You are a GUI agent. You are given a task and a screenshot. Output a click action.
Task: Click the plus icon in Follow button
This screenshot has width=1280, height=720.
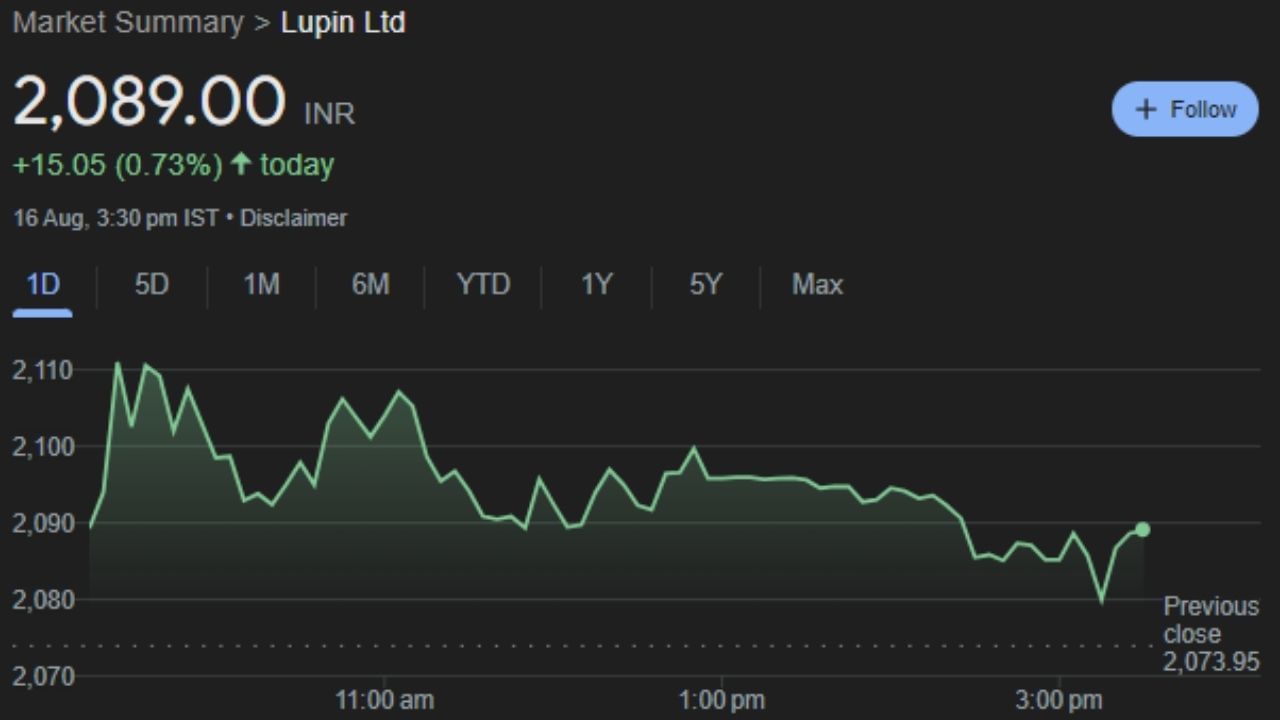1147,109
